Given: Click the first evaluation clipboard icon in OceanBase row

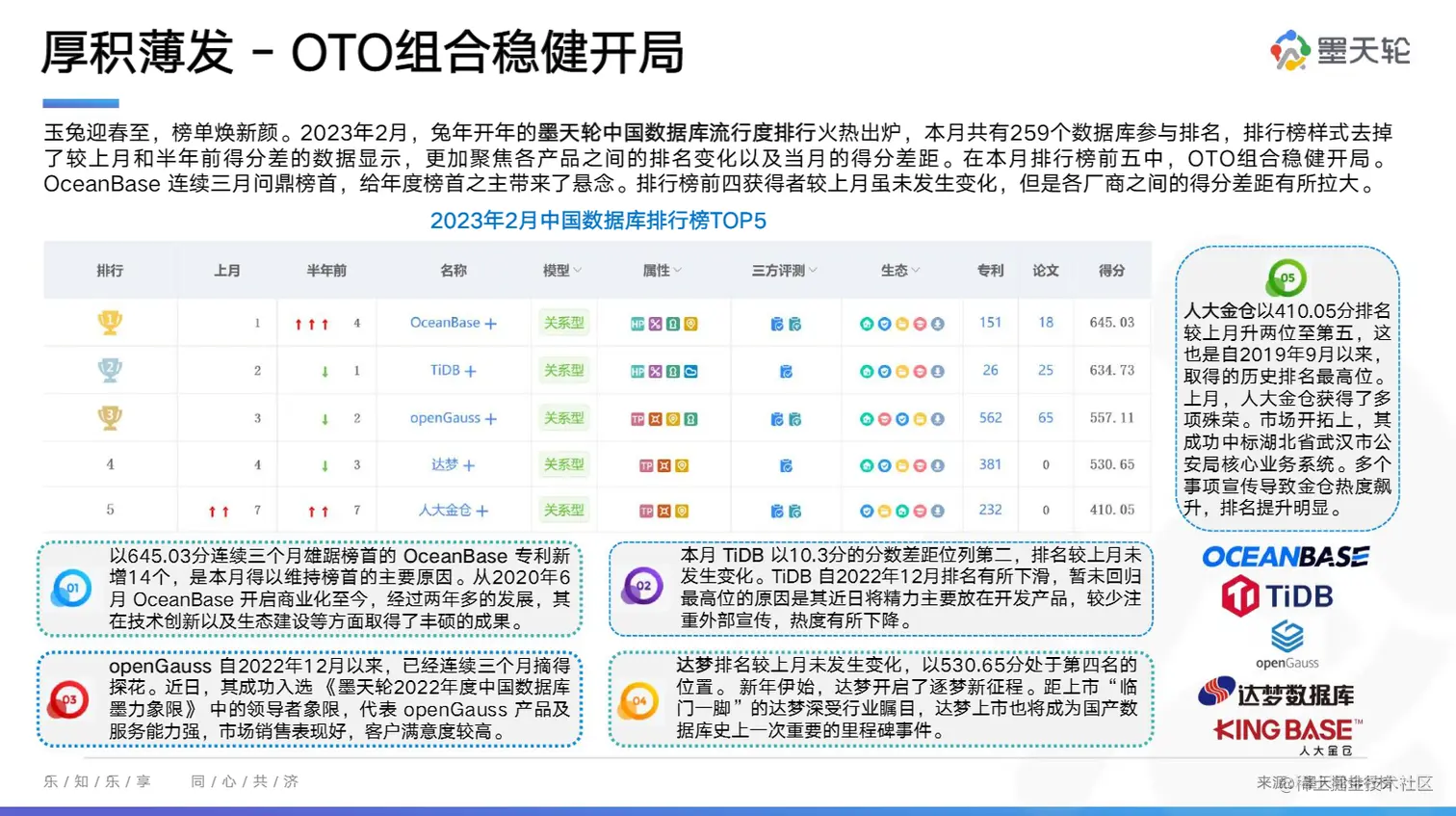Looking at the screenshot, I should (x=777, y=324).
